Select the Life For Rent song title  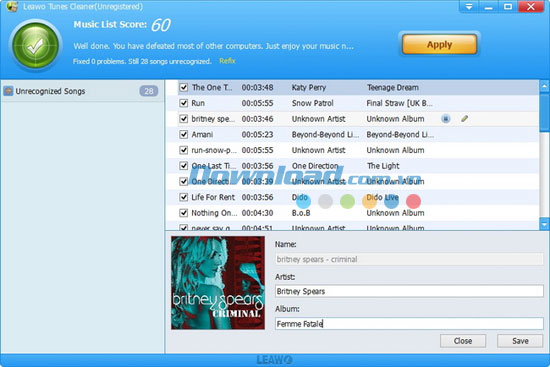[213, 197]
